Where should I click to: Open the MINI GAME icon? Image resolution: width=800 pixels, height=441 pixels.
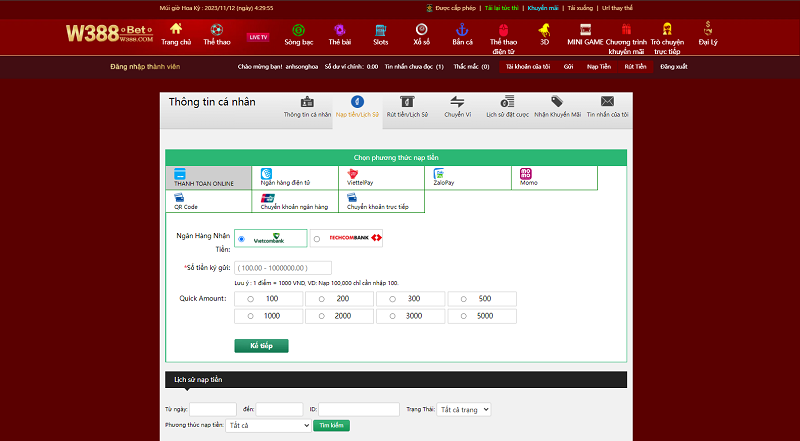(585, 29)
